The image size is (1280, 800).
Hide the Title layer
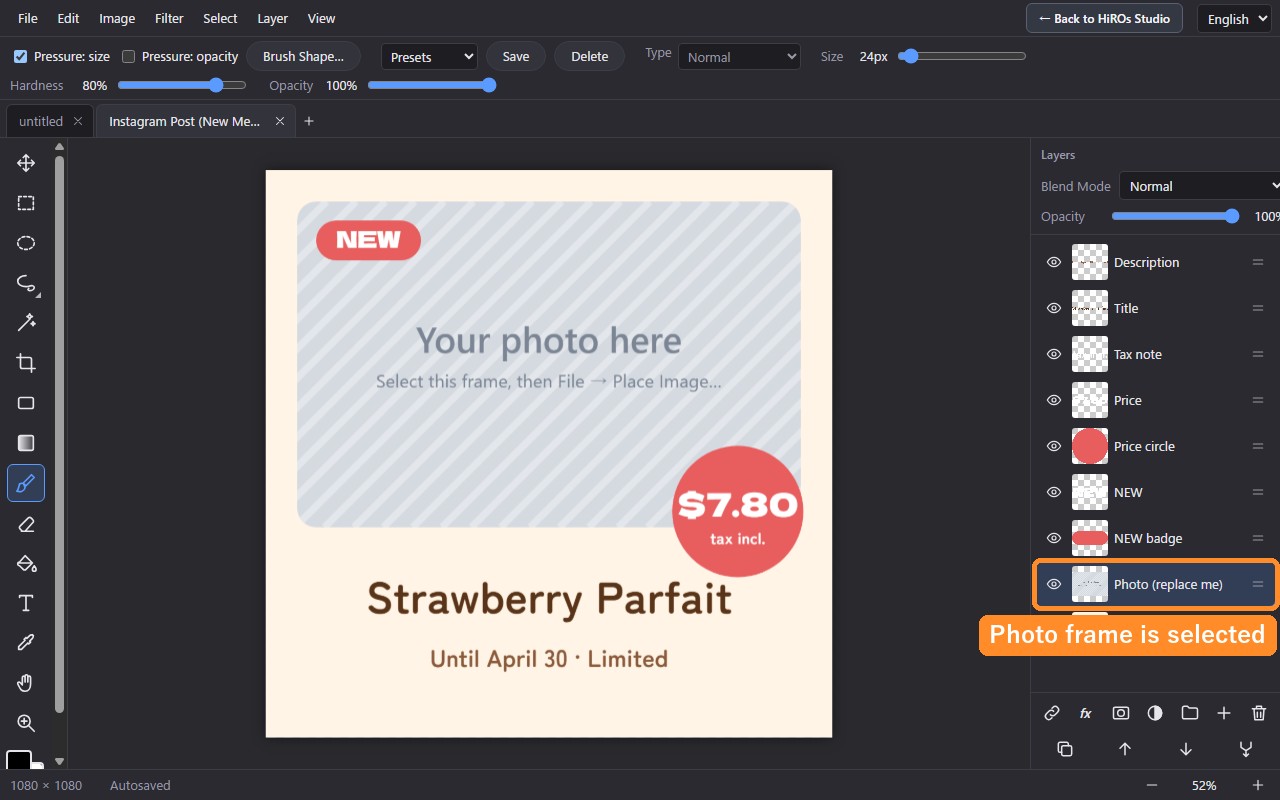point(1053,308)
